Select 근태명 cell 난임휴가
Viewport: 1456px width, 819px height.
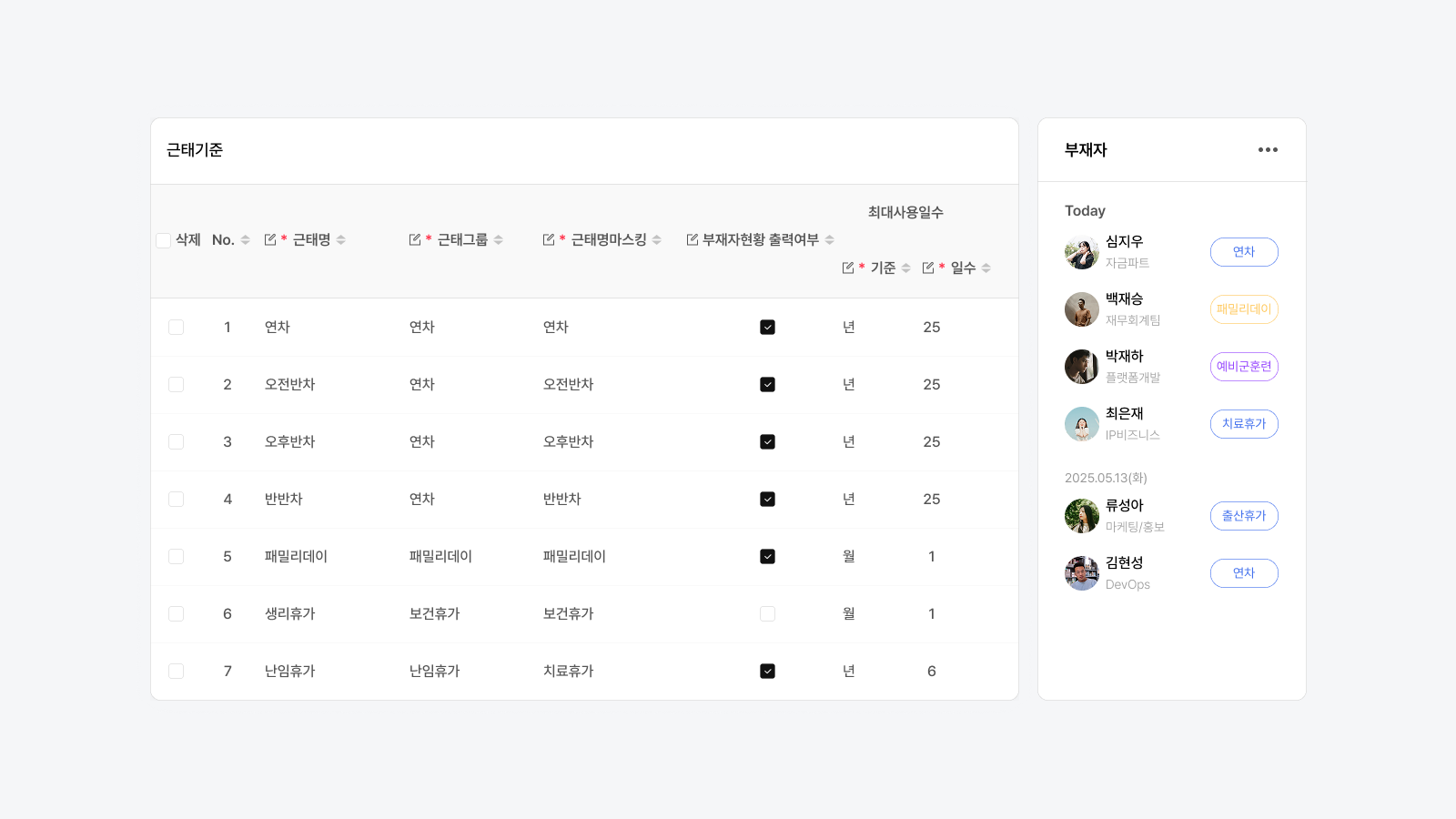(x=290, y=672)
